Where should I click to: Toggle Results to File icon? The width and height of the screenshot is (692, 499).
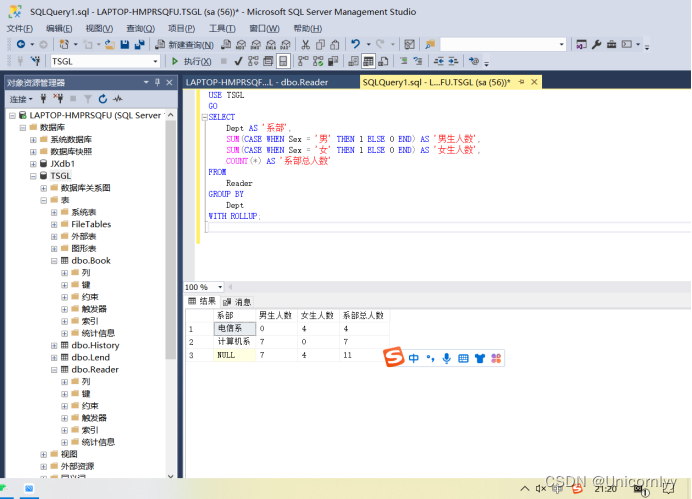[x=384, y=61]
